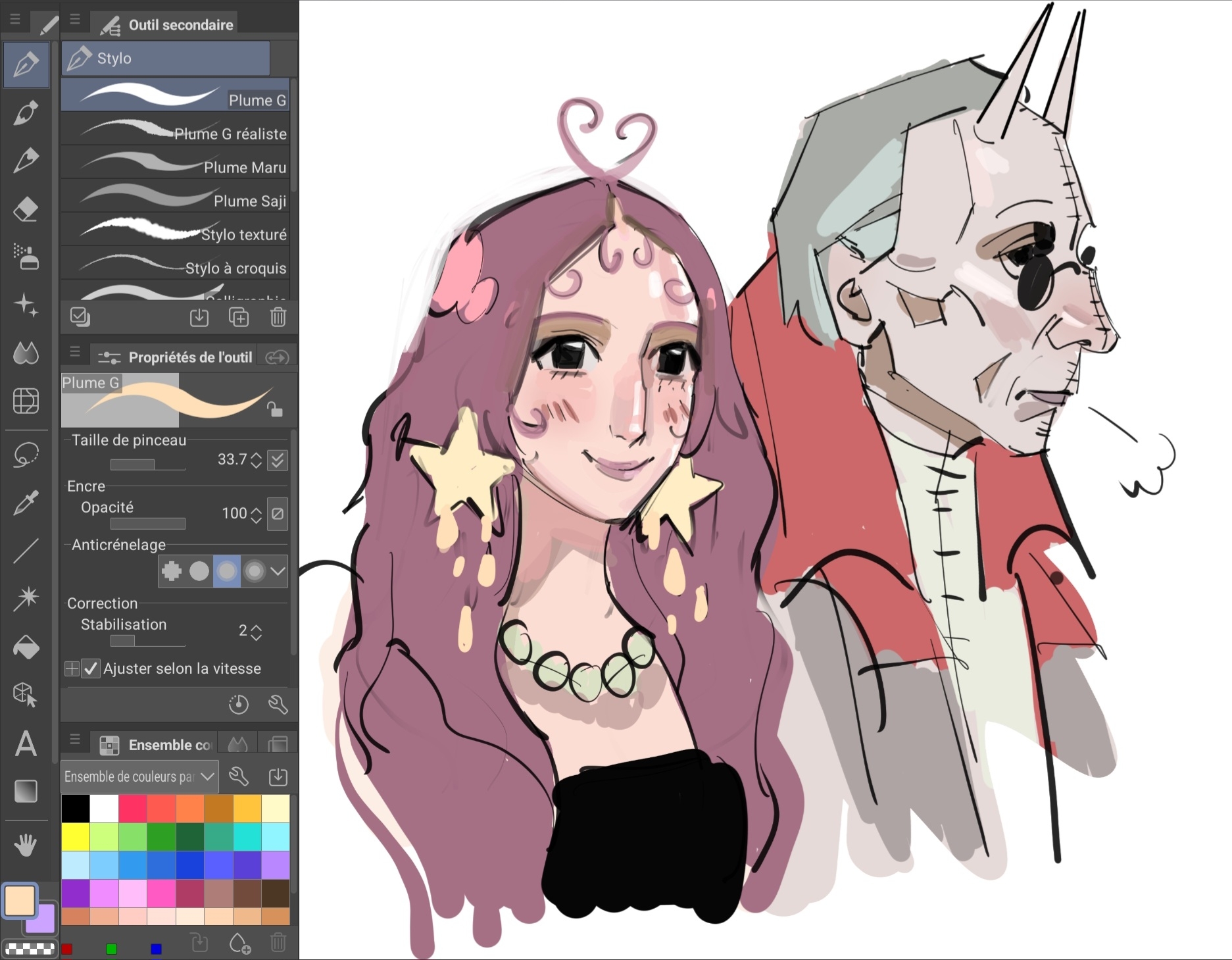Toggle brush size checkbox beside 33.7
The image size is (1232, 960).
click(x=278, y=460)
